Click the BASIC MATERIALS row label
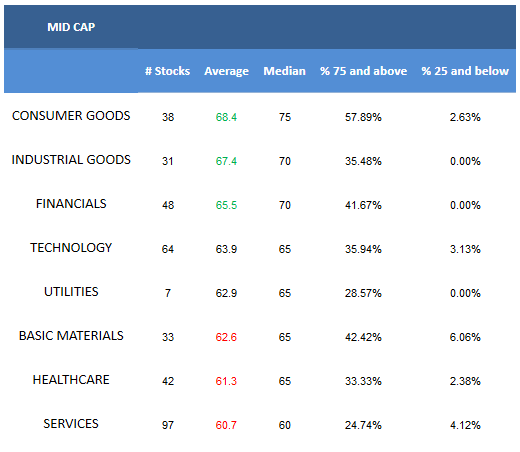Viewport: 520px width, 452px height. [71, 336]
